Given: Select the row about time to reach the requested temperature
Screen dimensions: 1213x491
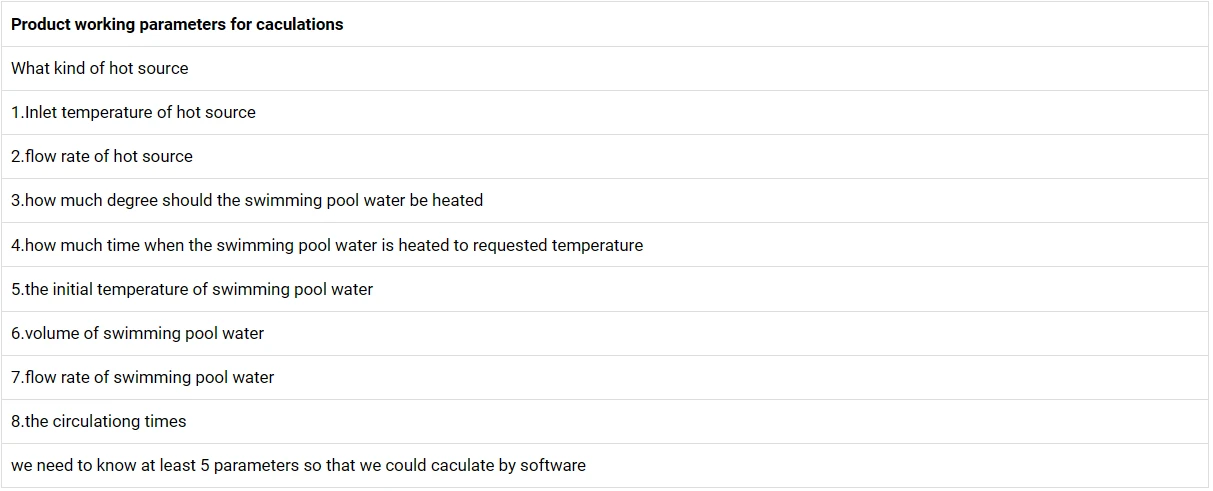Looking at the screenshot, I should tap(605, 245).
